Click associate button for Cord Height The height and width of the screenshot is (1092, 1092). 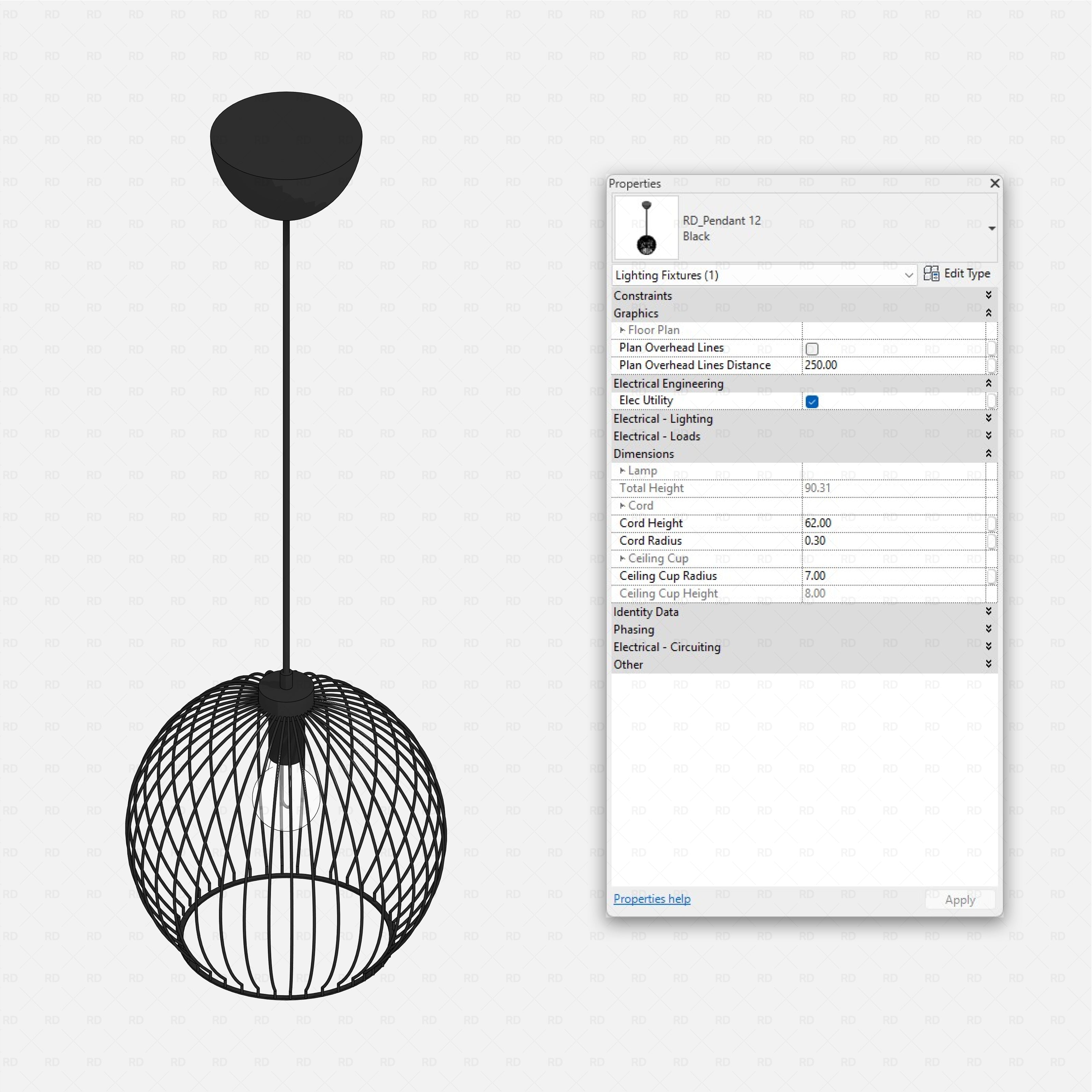991,524
